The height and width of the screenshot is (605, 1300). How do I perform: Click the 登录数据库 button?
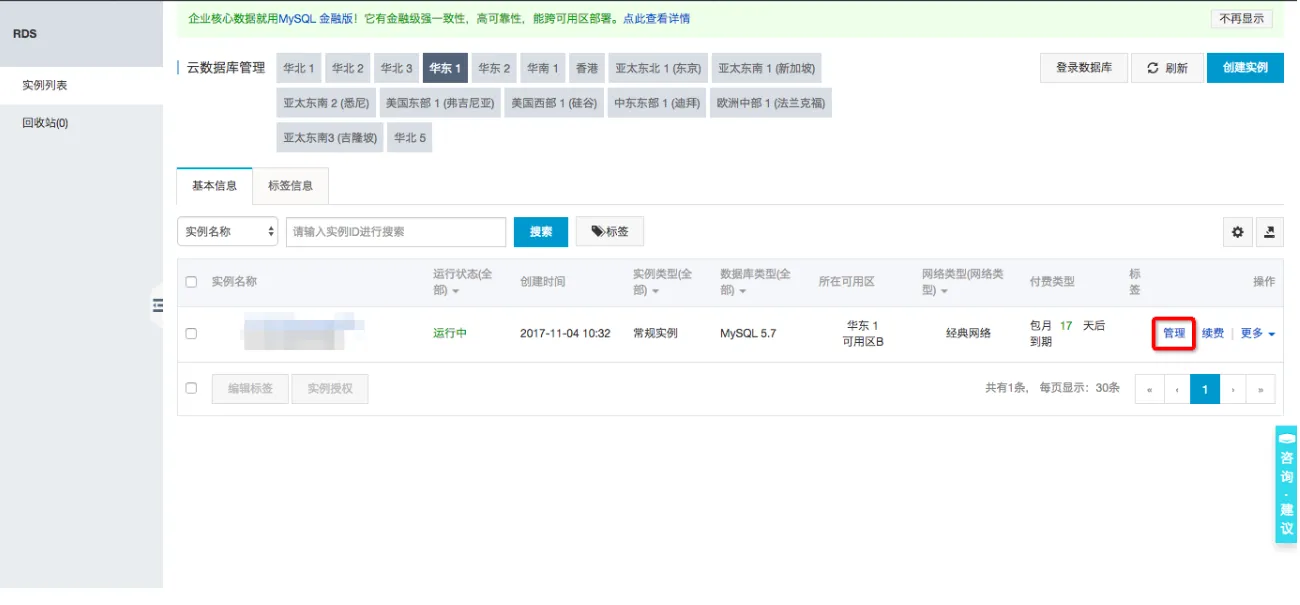(1084, 68)
